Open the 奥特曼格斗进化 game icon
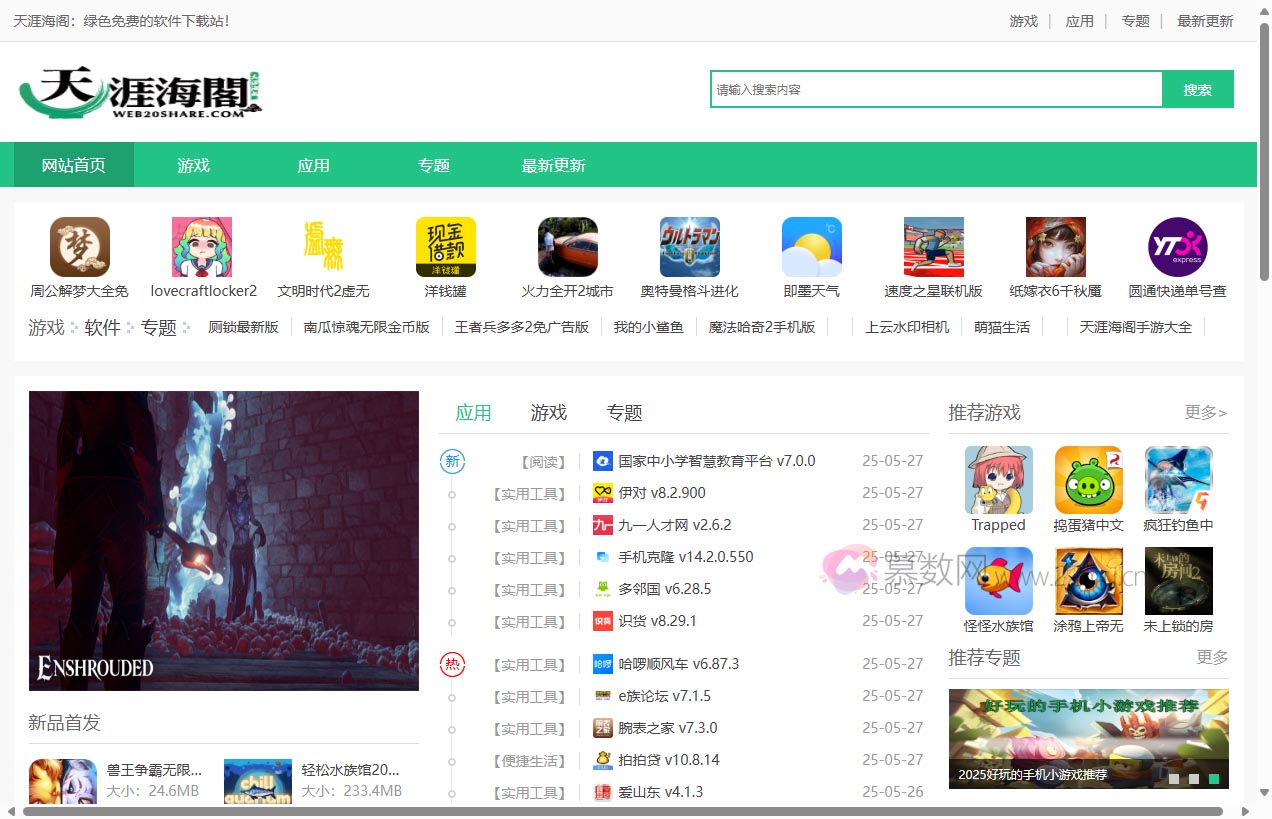The width and height of the screenshot is (1272, 819). click(x=689, y=247)
